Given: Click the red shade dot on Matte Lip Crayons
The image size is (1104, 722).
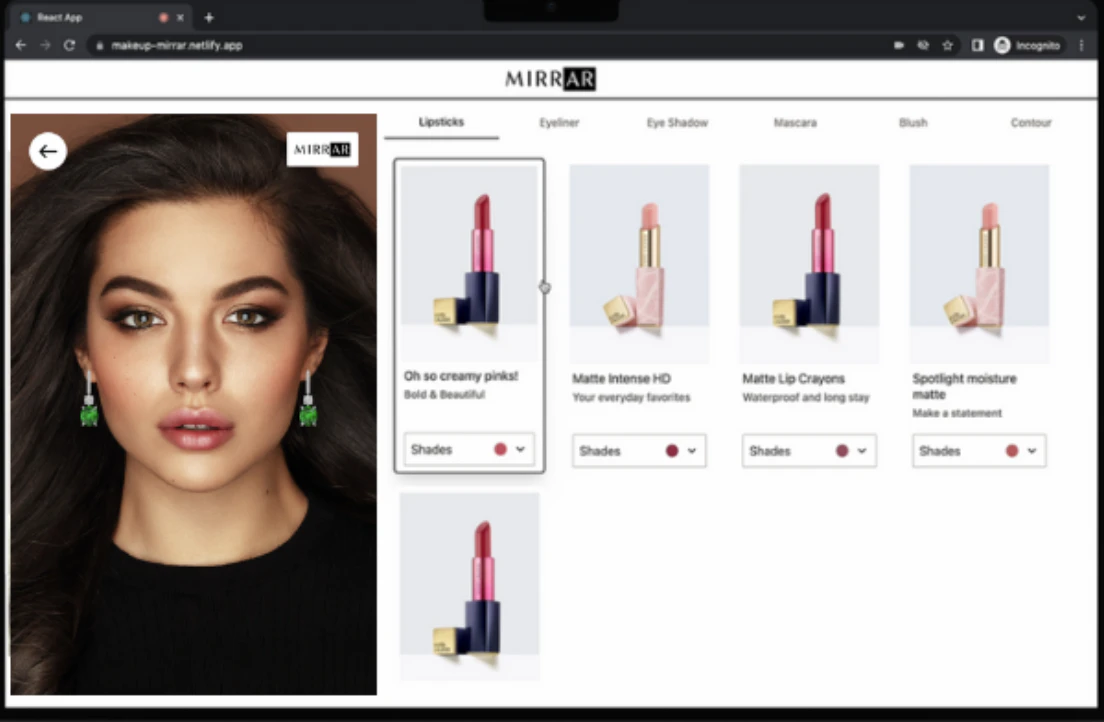Looking at the screenshot, I should (x=843, y=451).
